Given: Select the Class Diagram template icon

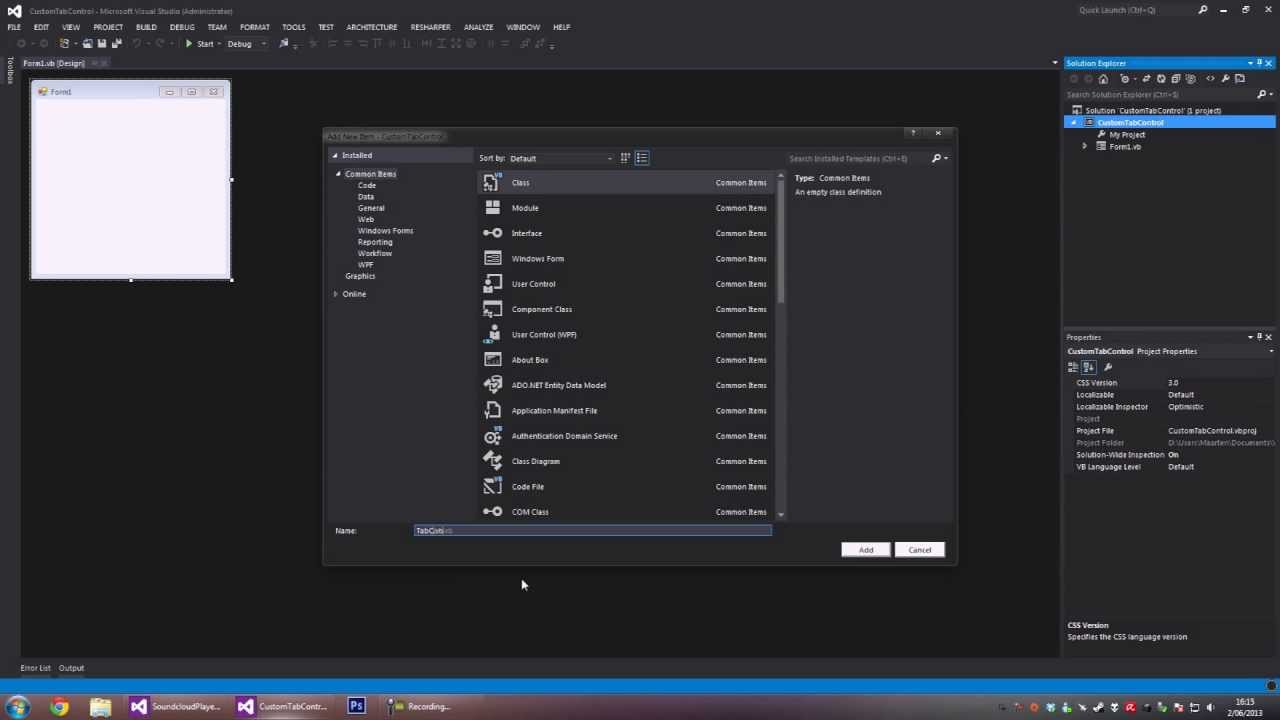Looking at the screenshot, I should (x=492, y=461).
